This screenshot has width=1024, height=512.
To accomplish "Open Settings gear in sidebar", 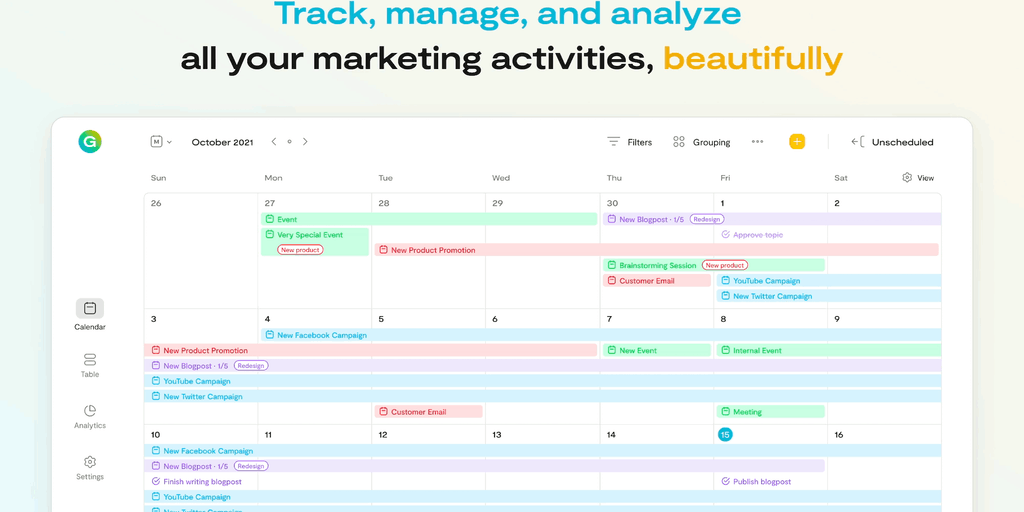I will (x=90, y=462).
